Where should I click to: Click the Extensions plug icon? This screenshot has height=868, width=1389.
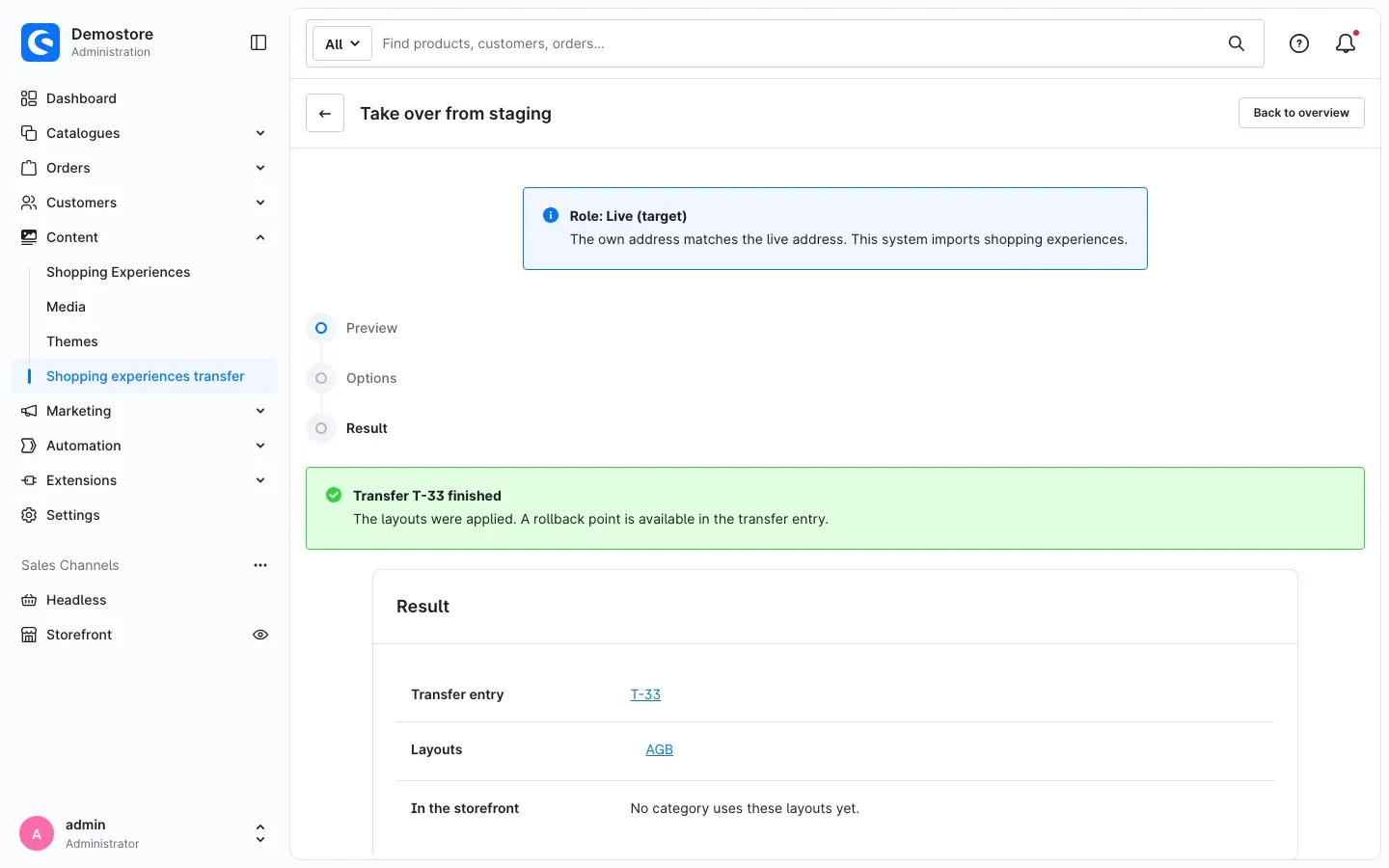click(29, 480)
